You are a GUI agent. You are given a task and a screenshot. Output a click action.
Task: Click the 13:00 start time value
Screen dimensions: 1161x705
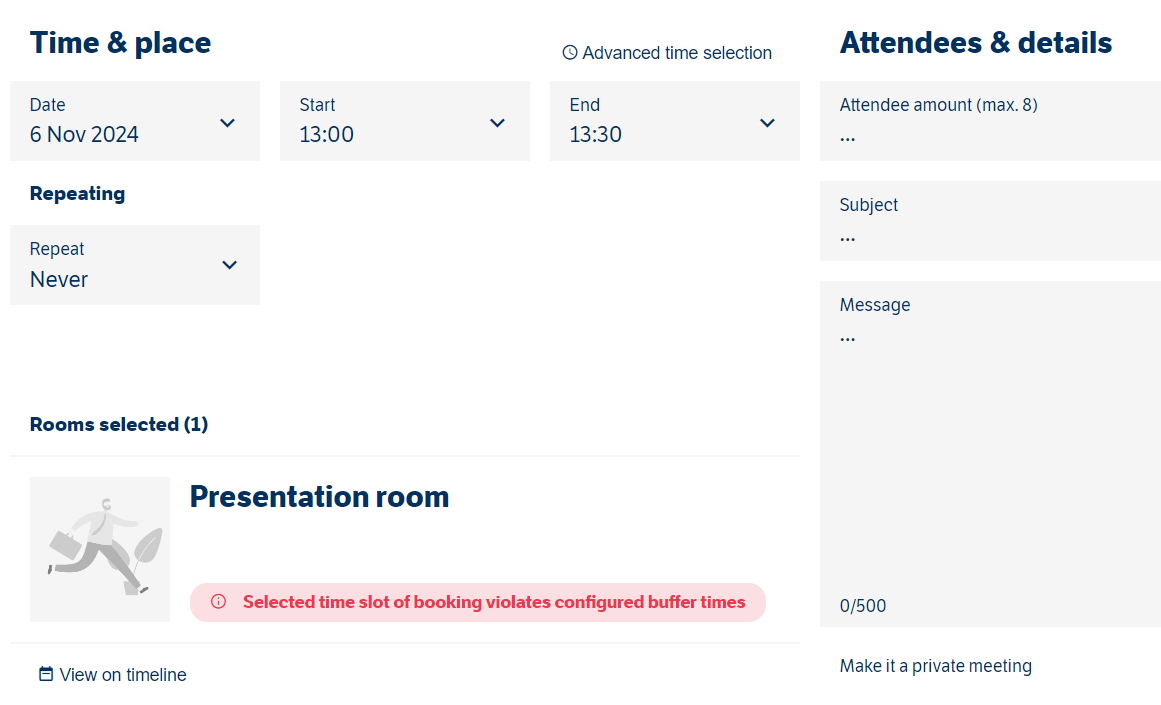(327, 134)
